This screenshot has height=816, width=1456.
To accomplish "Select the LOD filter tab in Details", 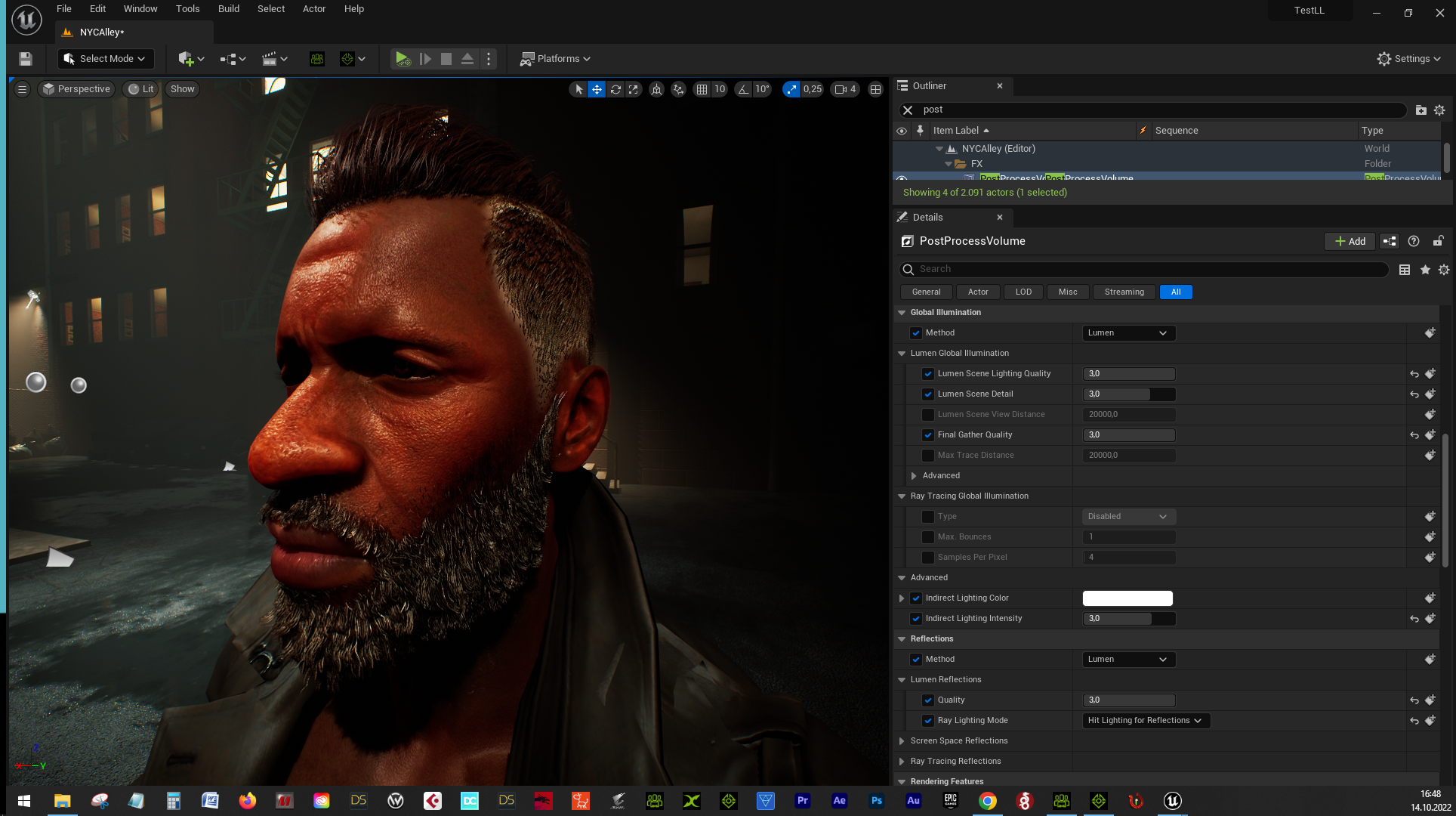I will pos(1023,292).
